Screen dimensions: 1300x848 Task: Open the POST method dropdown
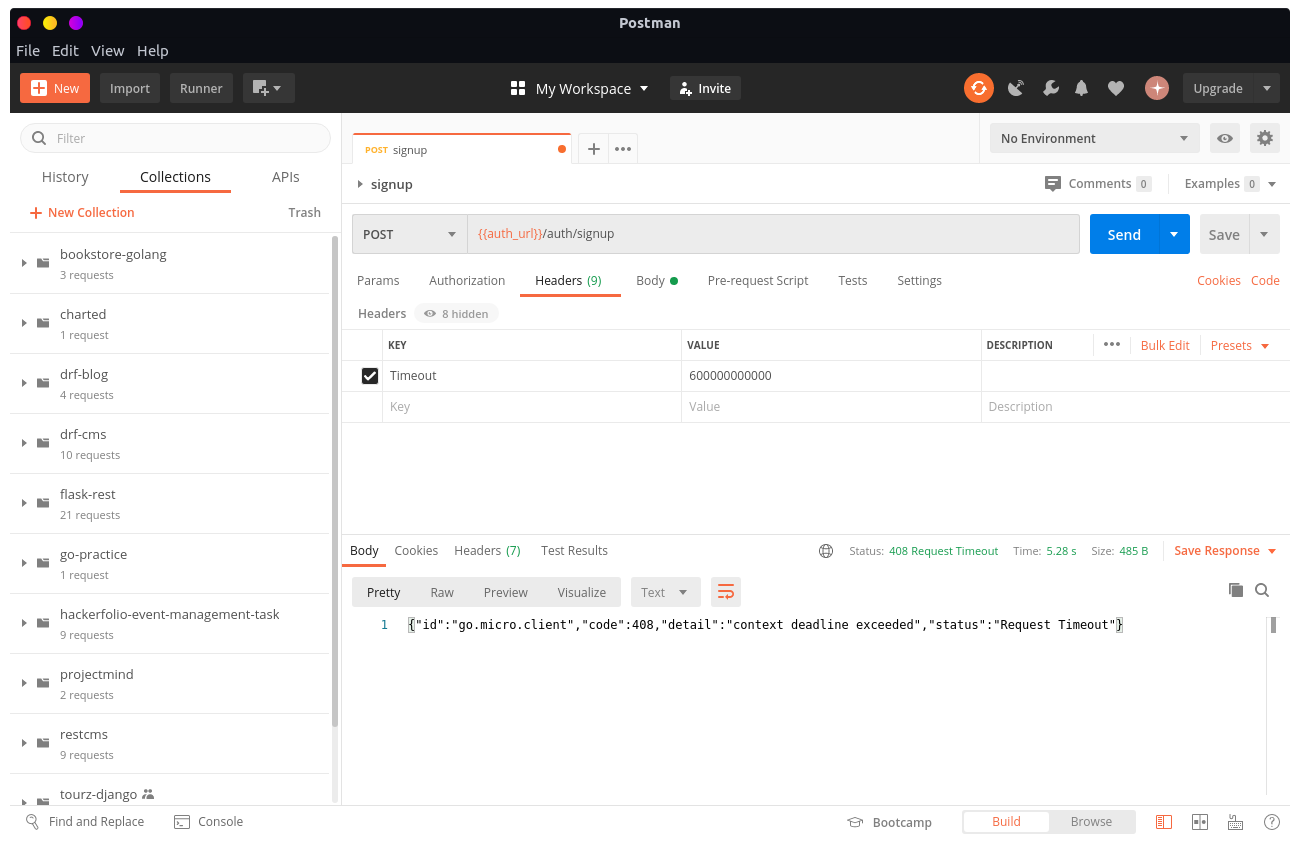coord(409,234)
